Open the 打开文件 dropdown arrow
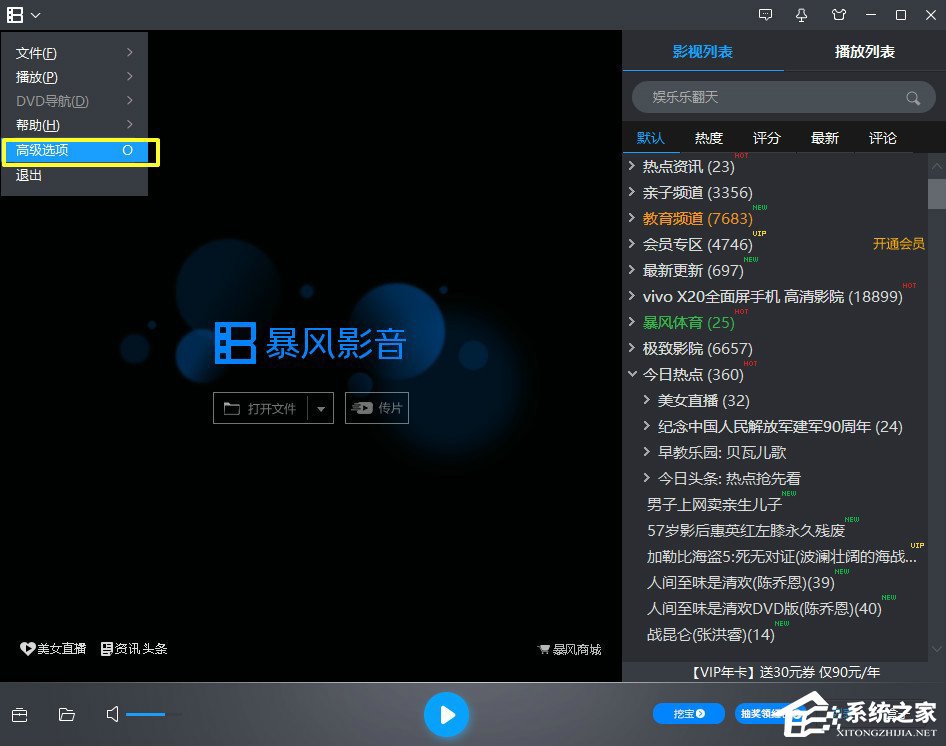Screen dimensions: 946x746 tap(322, 408)
